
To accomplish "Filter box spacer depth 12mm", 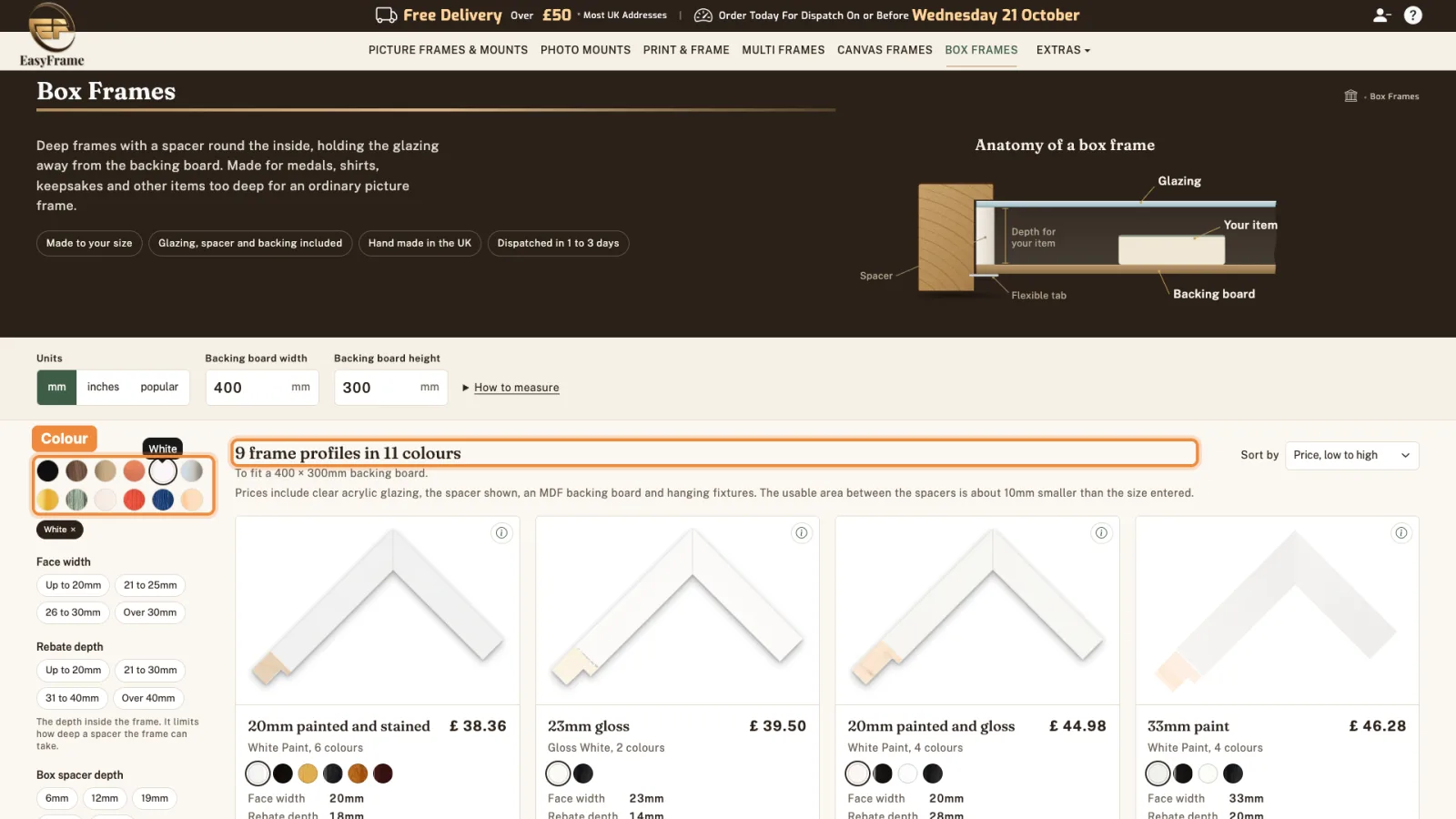I will click(105, 798).
